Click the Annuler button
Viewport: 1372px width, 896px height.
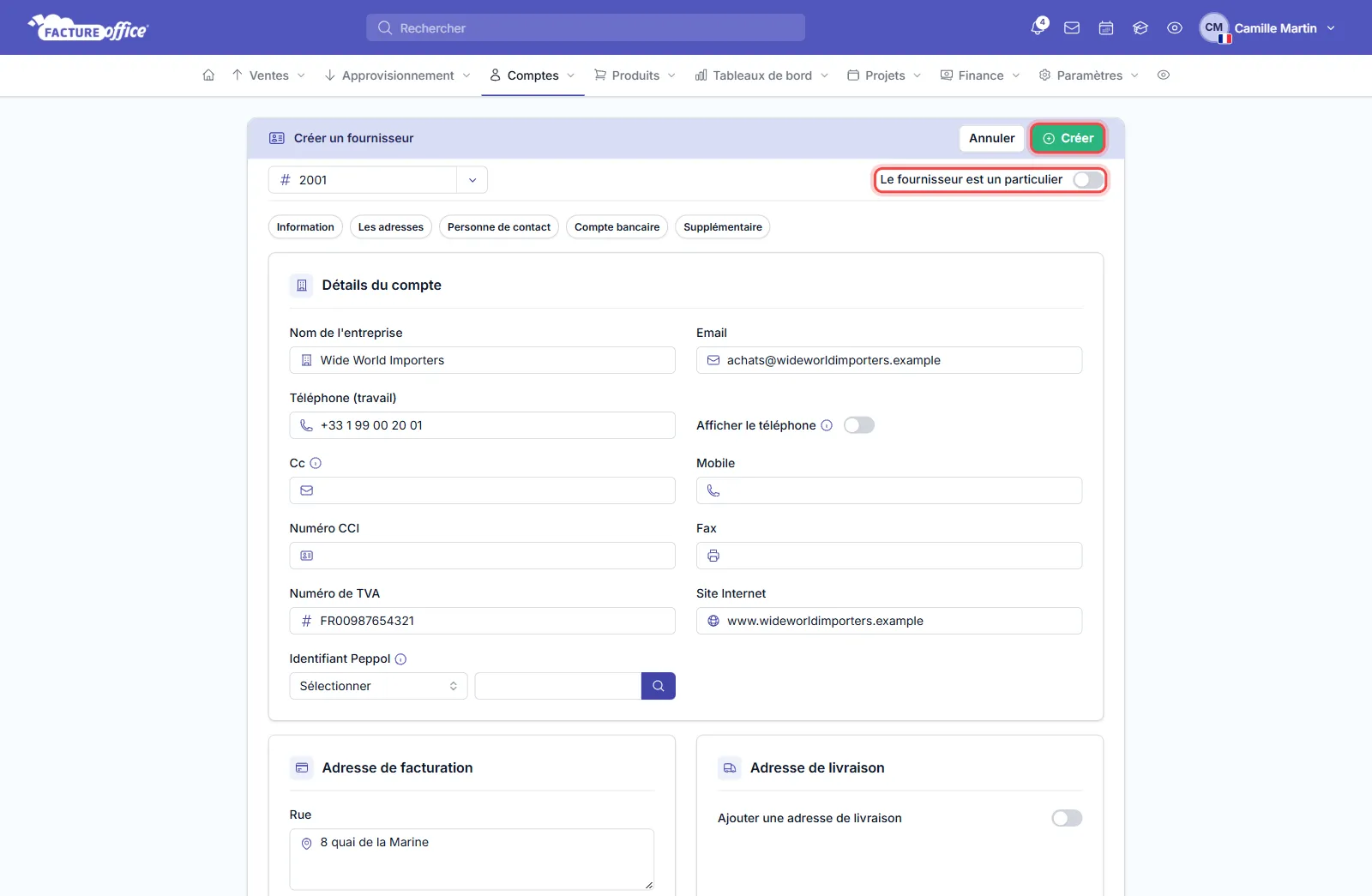[992, 138]
